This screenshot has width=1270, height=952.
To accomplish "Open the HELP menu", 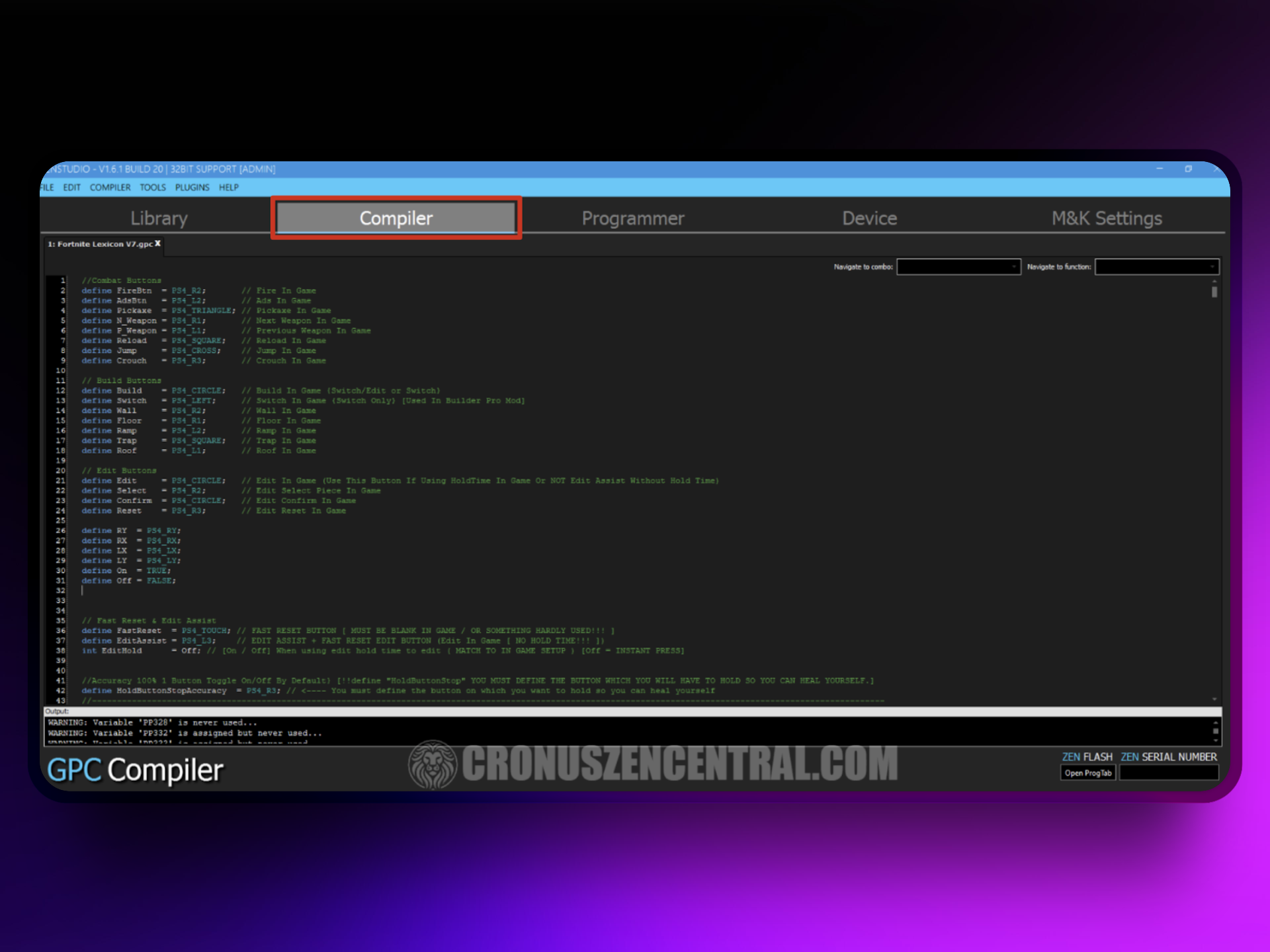I will [x=229, y=188].
